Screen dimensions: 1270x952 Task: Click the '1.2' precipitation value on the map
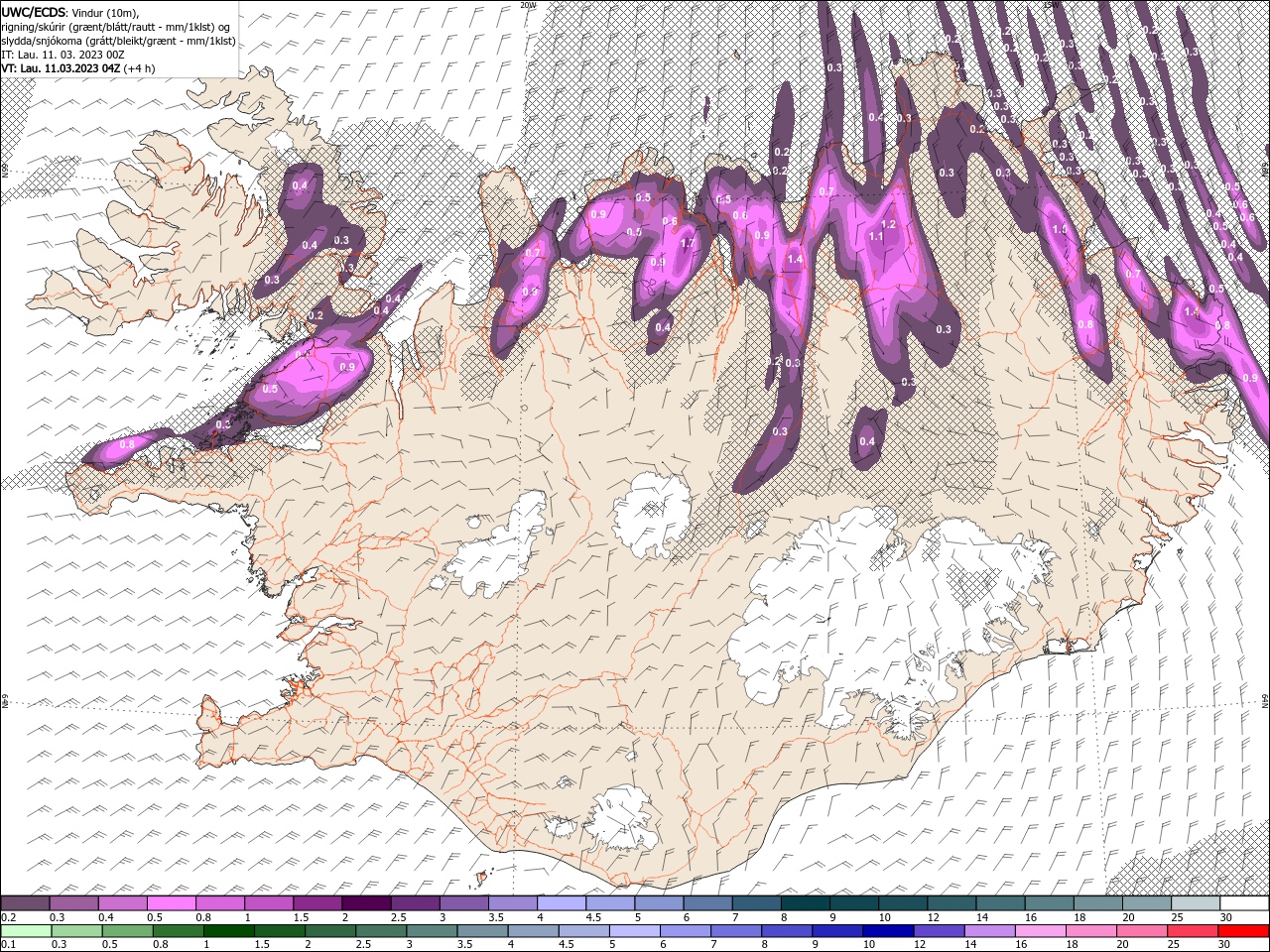tap(889, 225)
